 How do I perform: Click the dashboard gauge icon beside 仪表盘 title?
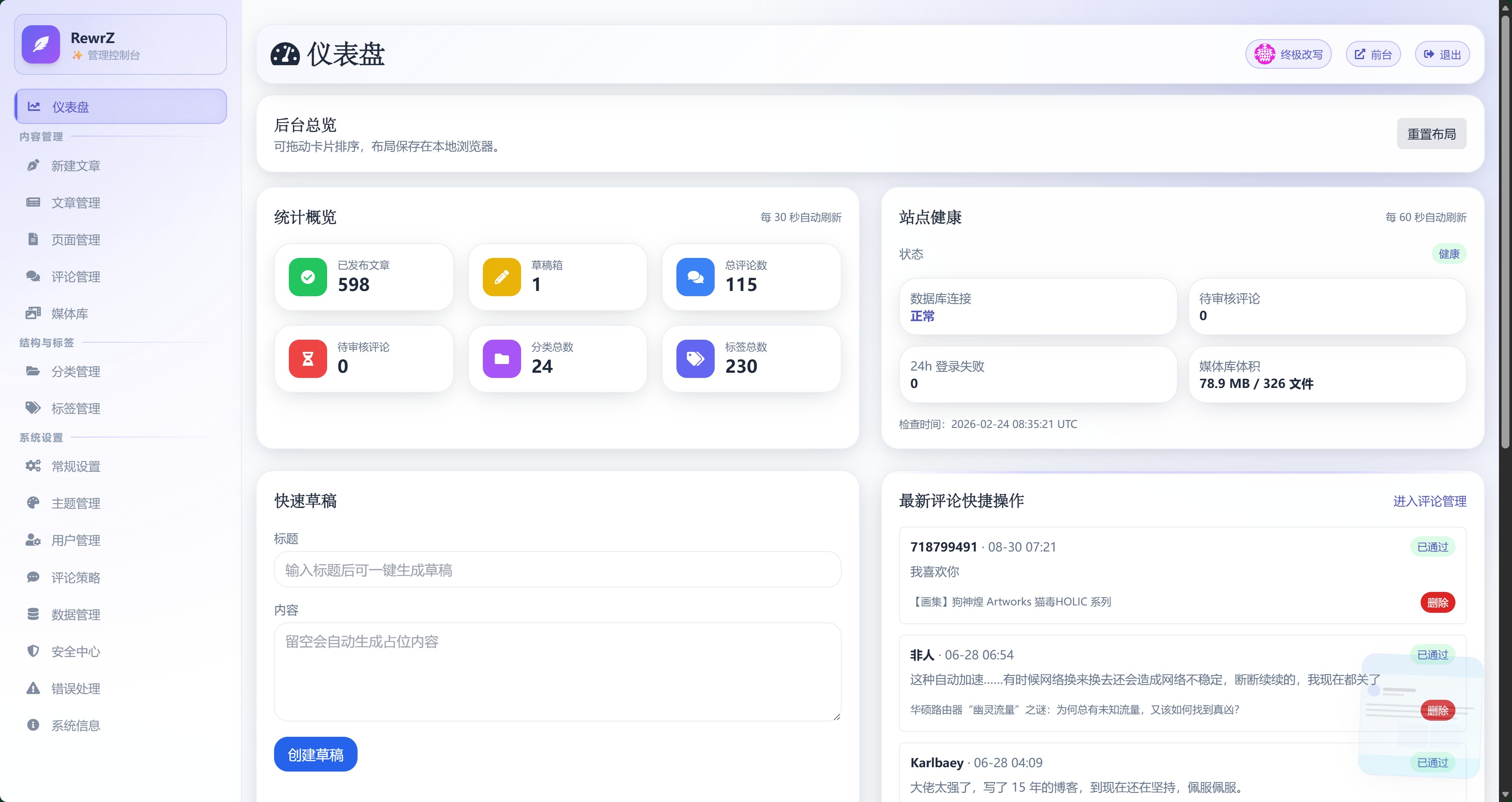click(x=285, y=54)
